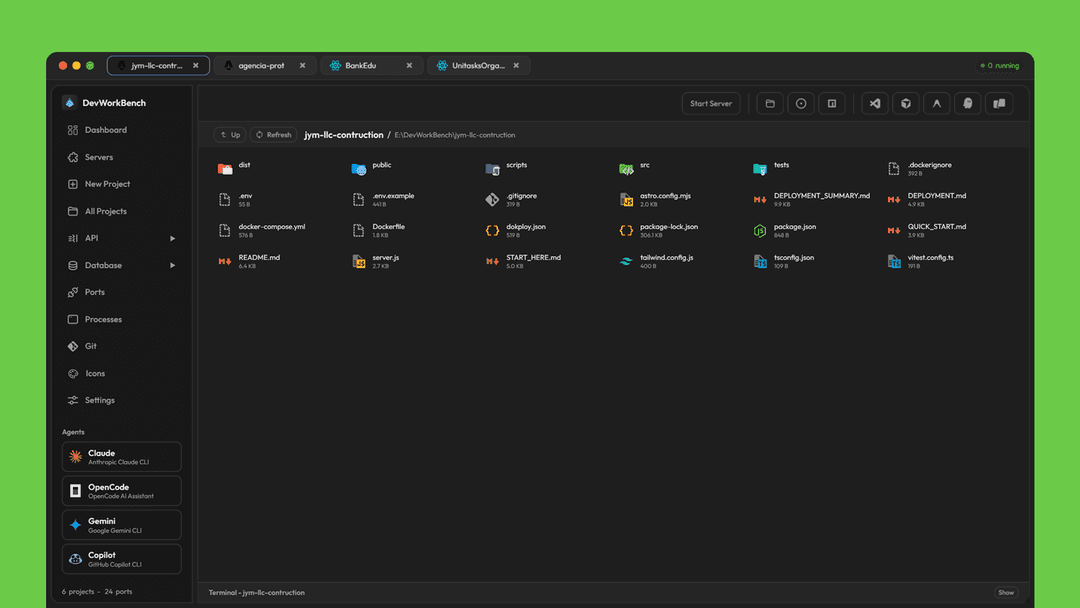This screenshot has height=608, width=1080.
Task: Click the open-folder toolbar icon
Action: (x=770, y=103)
